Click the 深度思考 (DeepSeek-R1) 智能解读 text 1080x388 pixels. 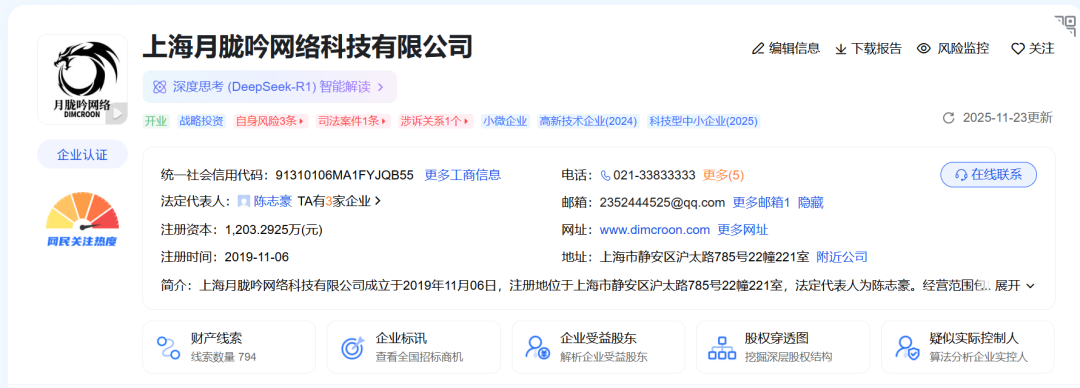[x=271, y=87]
